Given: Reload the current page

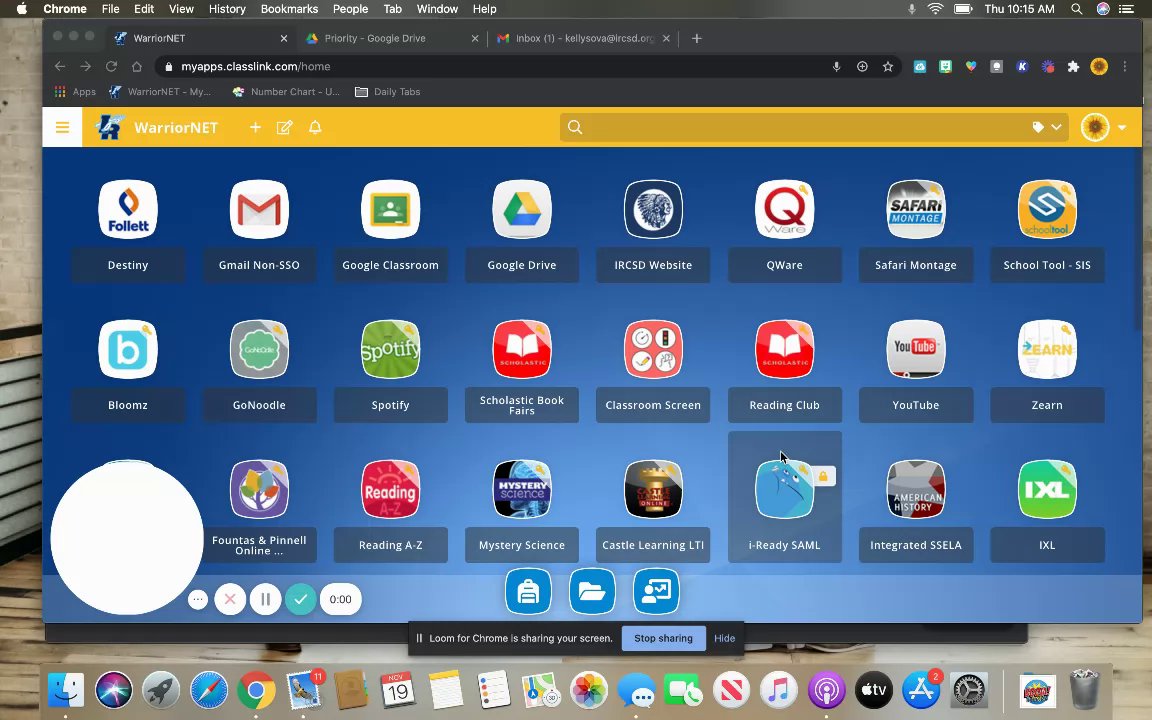Looking at the screenshot, I should coord(111,66).
